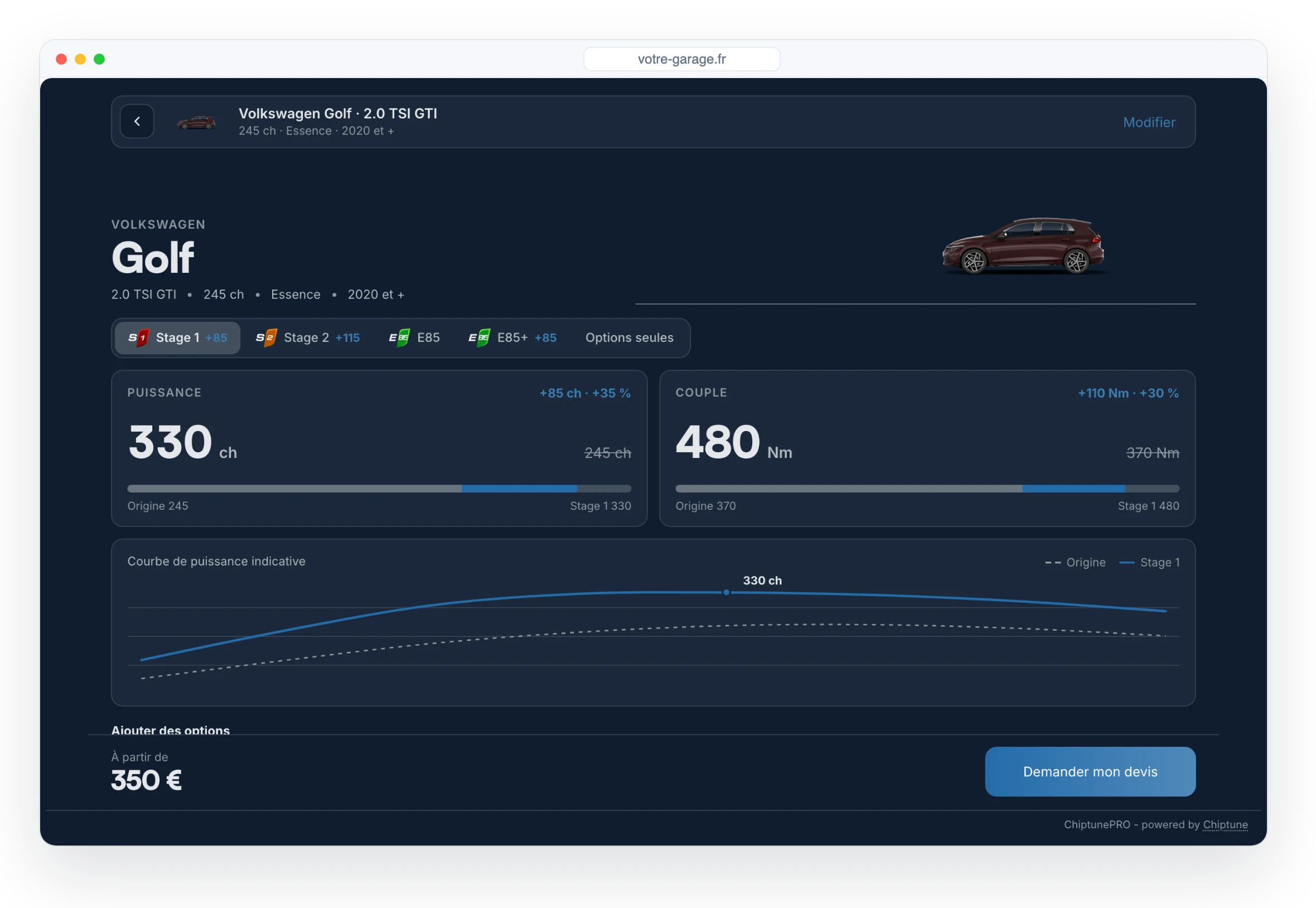Open the Chiptune link in footer
Viewport: 1316px width, 908px height.
coord(1225,824)
